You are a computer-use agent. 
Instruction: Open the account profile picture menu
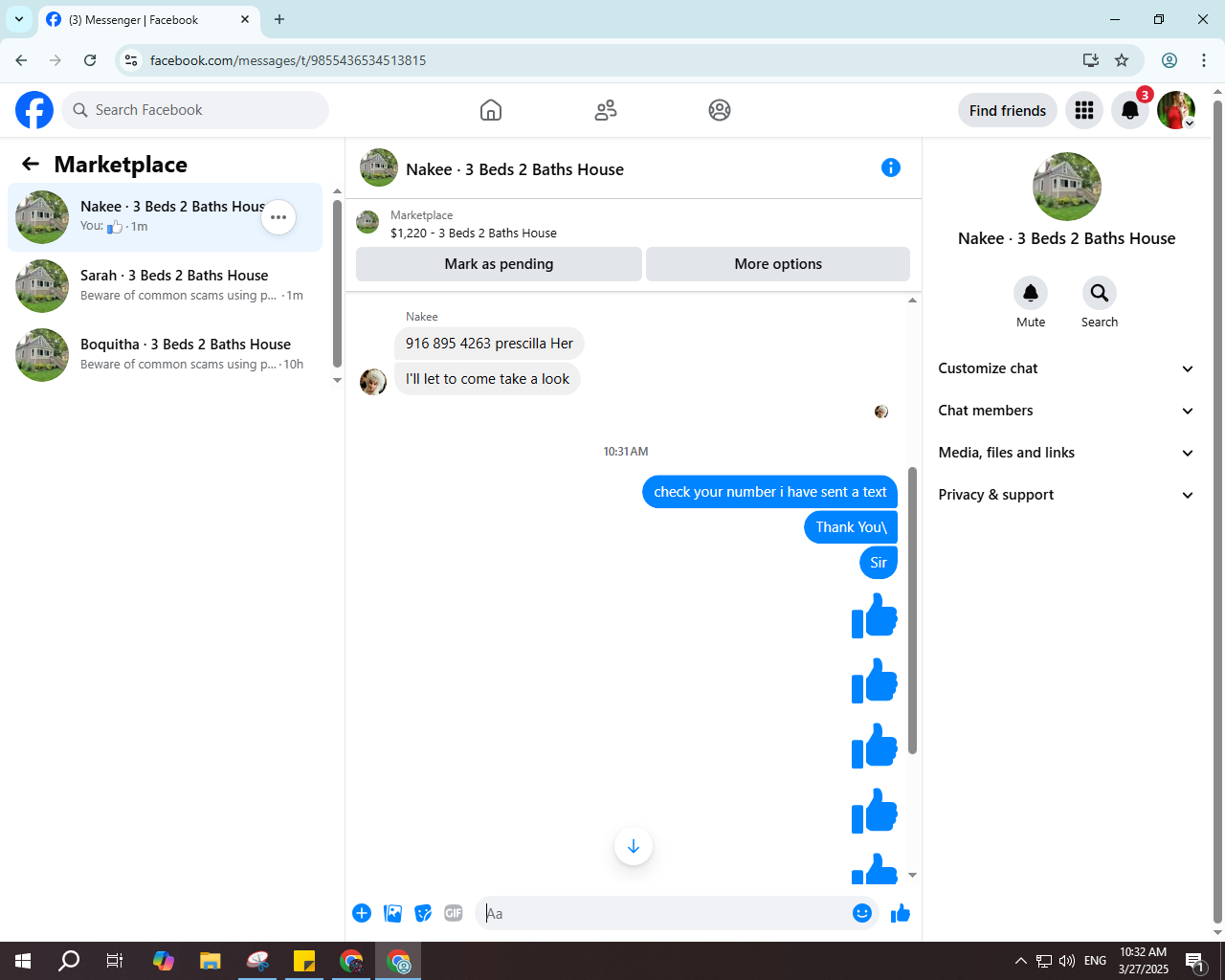tap(1176, 110)
